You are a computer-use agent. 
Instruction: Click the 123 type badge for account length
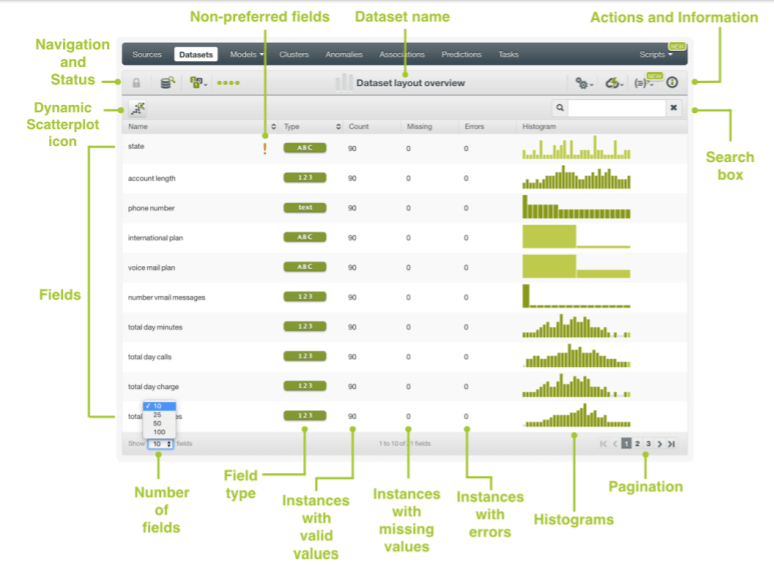pyautogui.click(x=305, y=177)
